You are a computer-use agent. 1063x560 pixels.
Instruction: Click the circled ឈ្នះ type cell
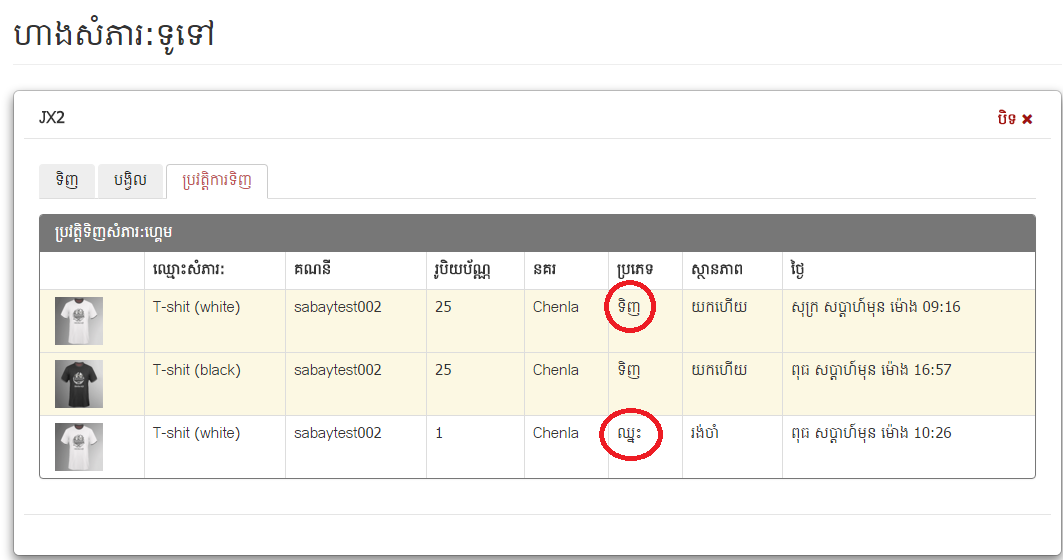coord(630,434)
